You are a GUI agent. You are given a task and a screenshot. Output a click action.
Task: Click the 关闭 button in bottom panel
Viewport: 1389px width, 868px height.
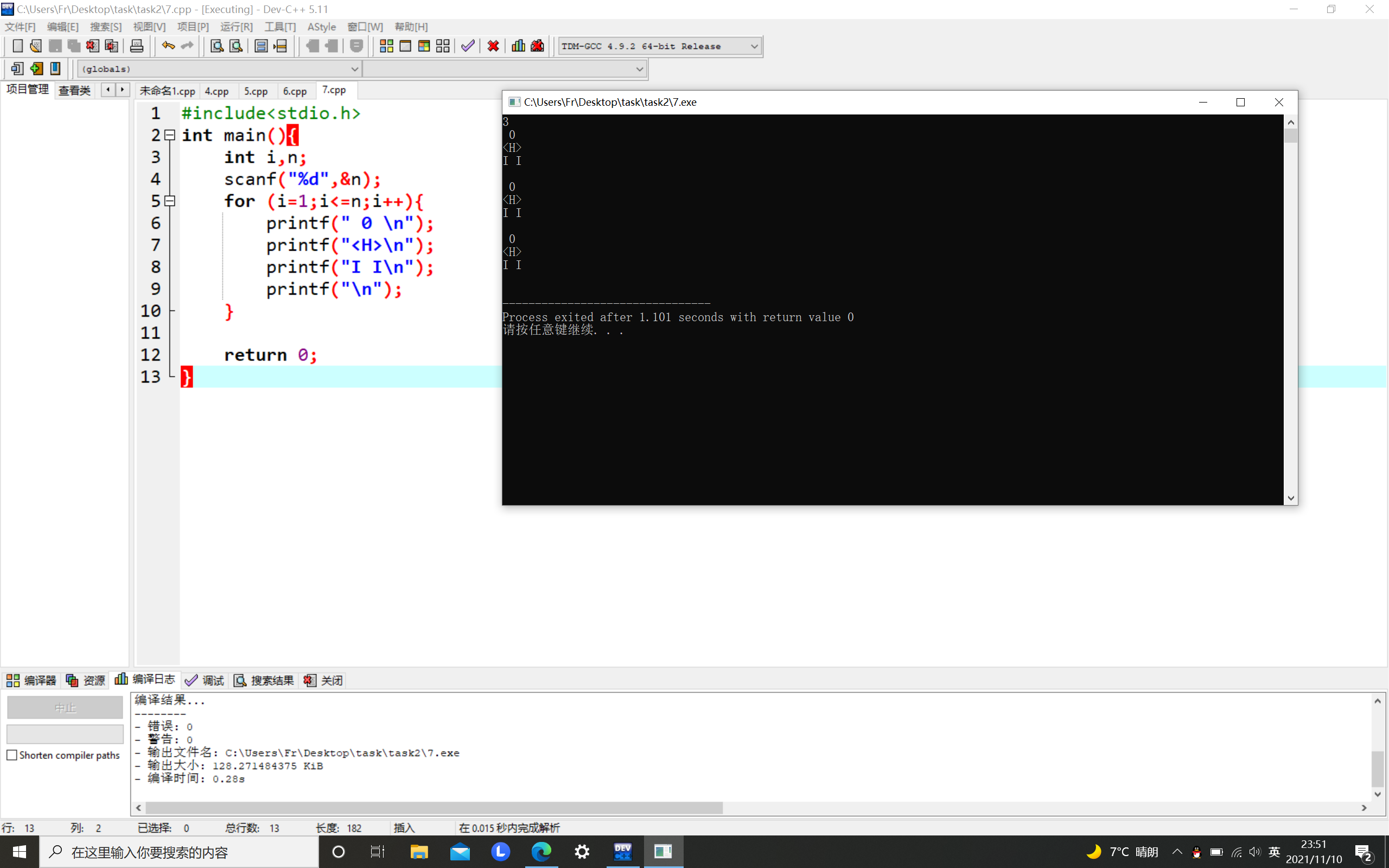[324, 680]
